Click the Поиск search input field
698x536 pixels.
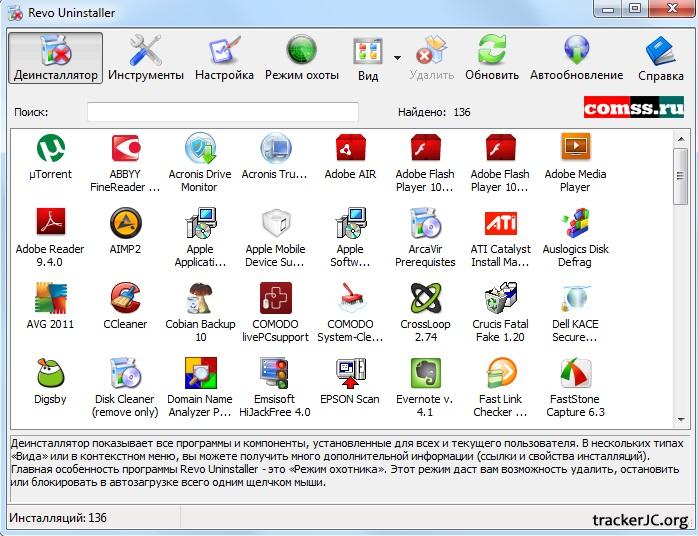[x=222, y=112]
